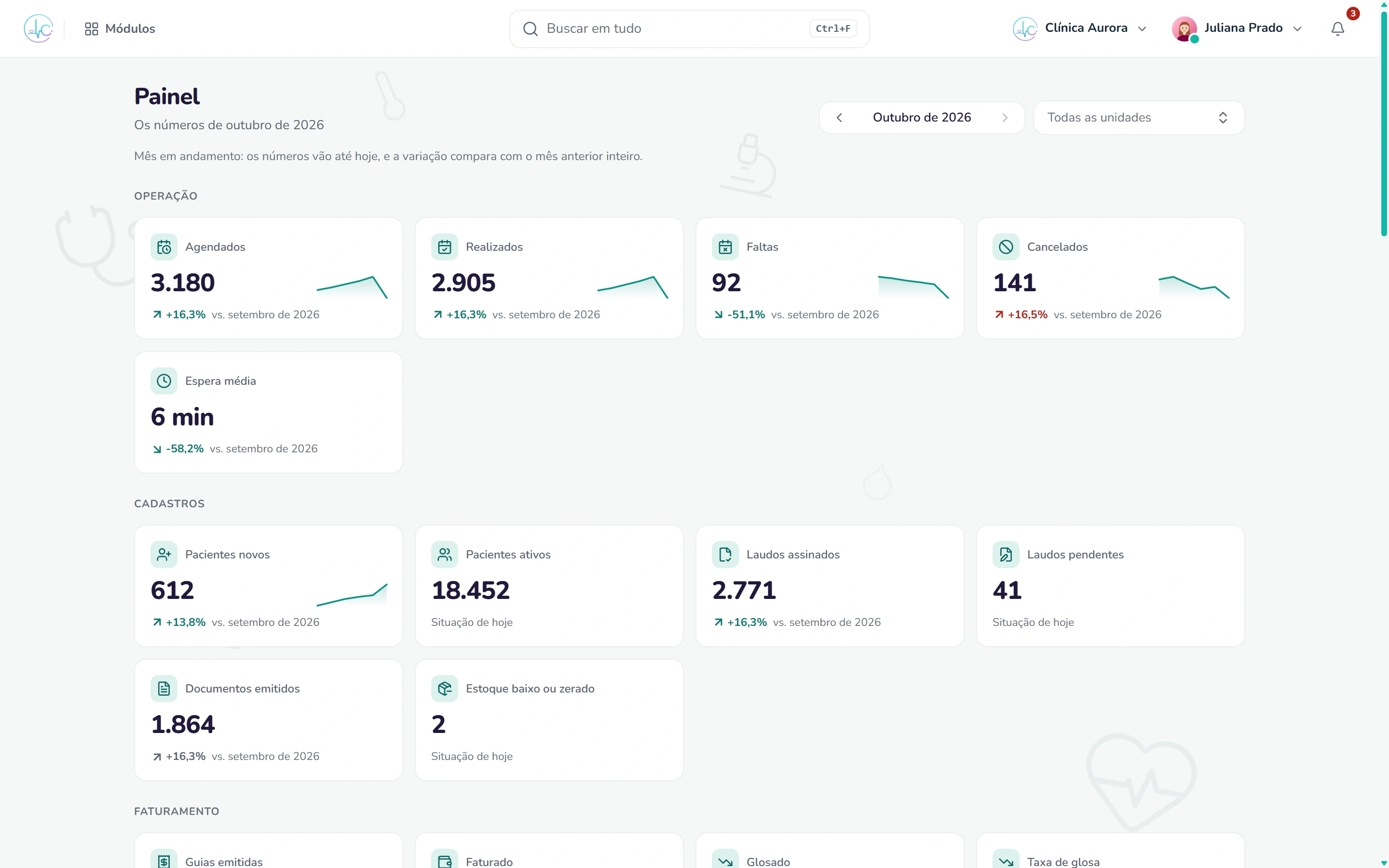Image resolution: width=1389 pixels, height=868 pixels.
Task: Go to next month with right chevron
Action: click(x=1005, y=118)
